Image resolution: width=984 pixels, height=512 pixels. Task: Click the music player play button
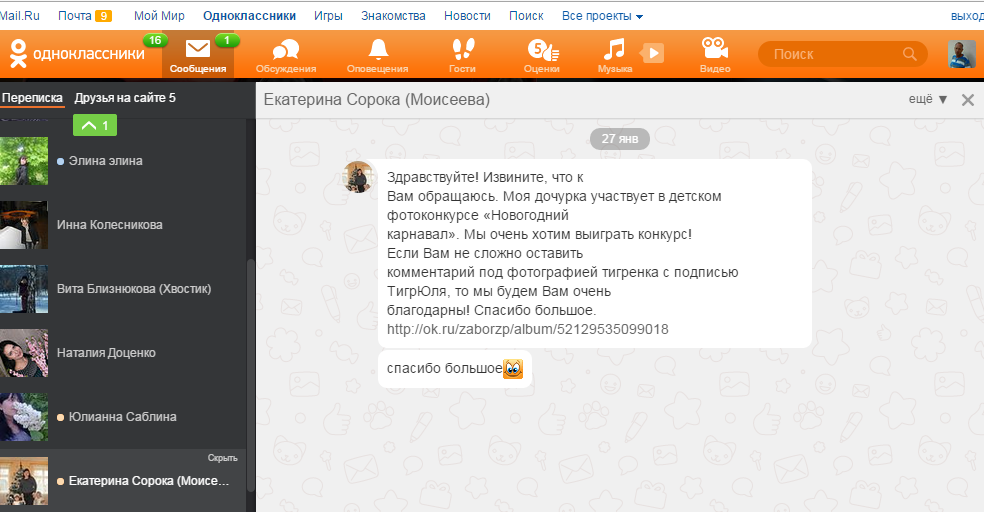click(653, 53)
